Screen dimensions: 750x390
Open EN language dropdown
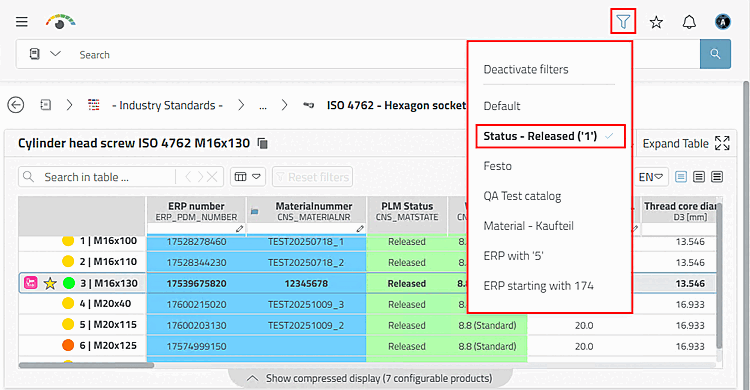coord(651,177)
